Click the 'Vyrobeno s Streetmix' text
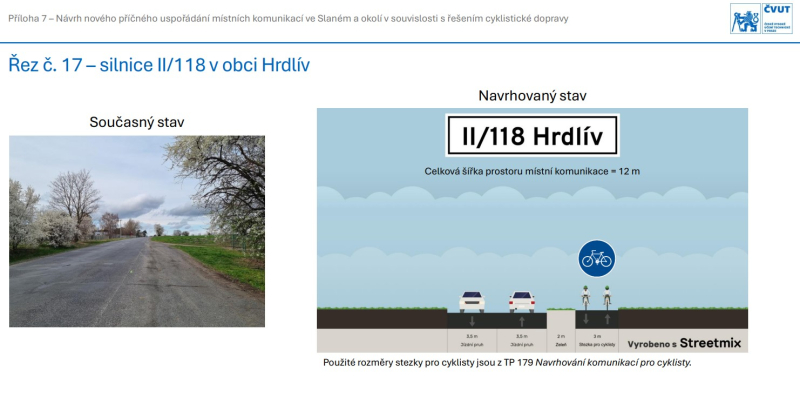Viewport: 800px width, 411px height. (684, 343)
